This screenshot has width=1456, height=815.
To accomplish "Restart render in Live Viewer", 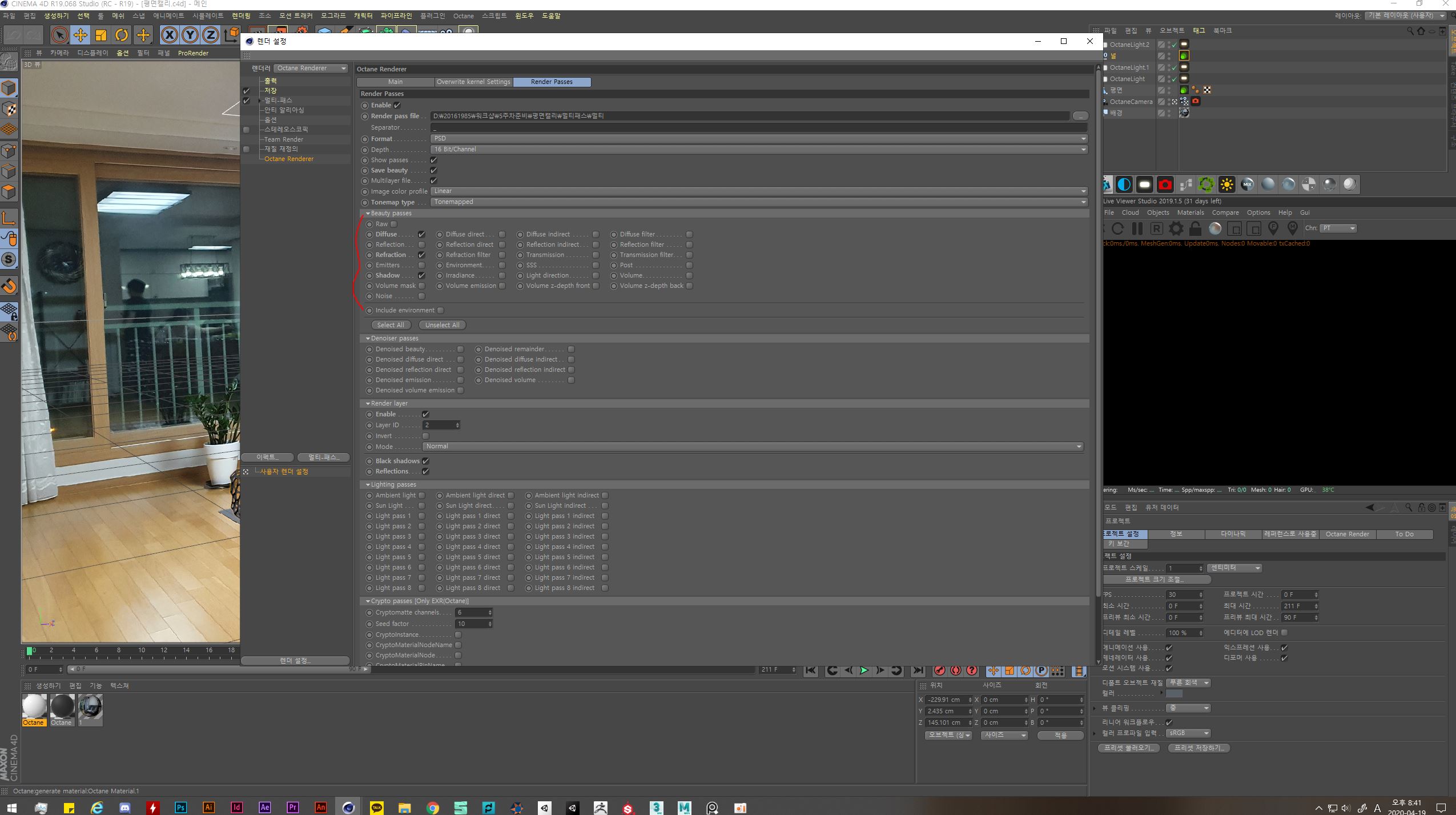I will click(x=1118, y=229).
